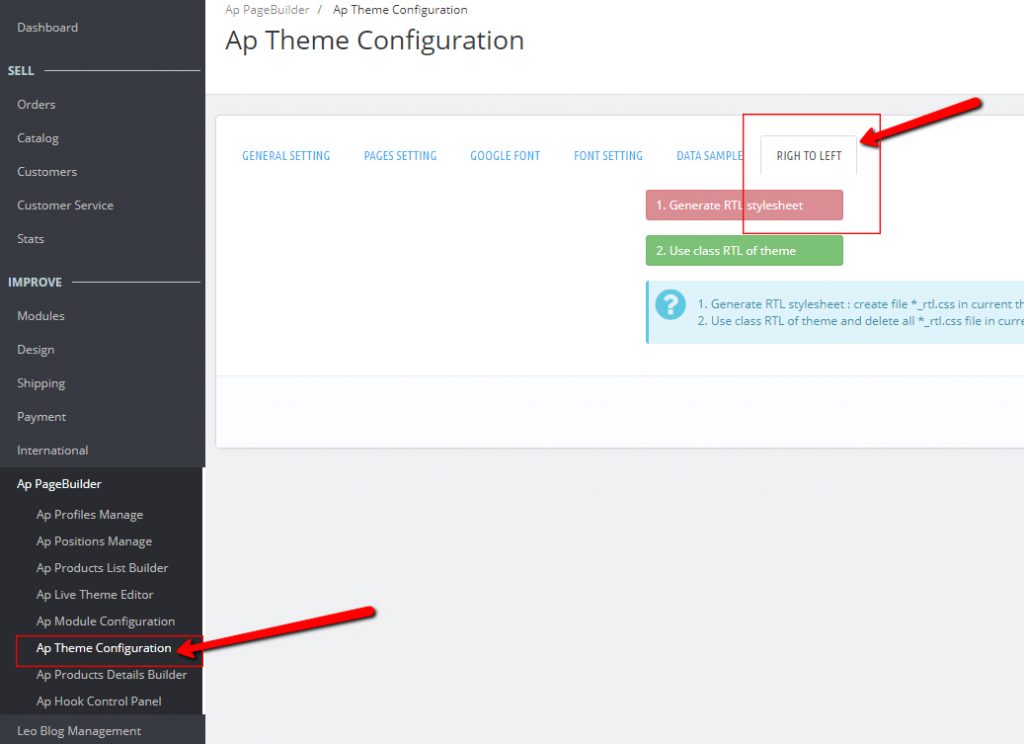This screenshot has height=744, width=1024.
Task: Open Modules under IMPROVE
Action: [x=40, y=315]
